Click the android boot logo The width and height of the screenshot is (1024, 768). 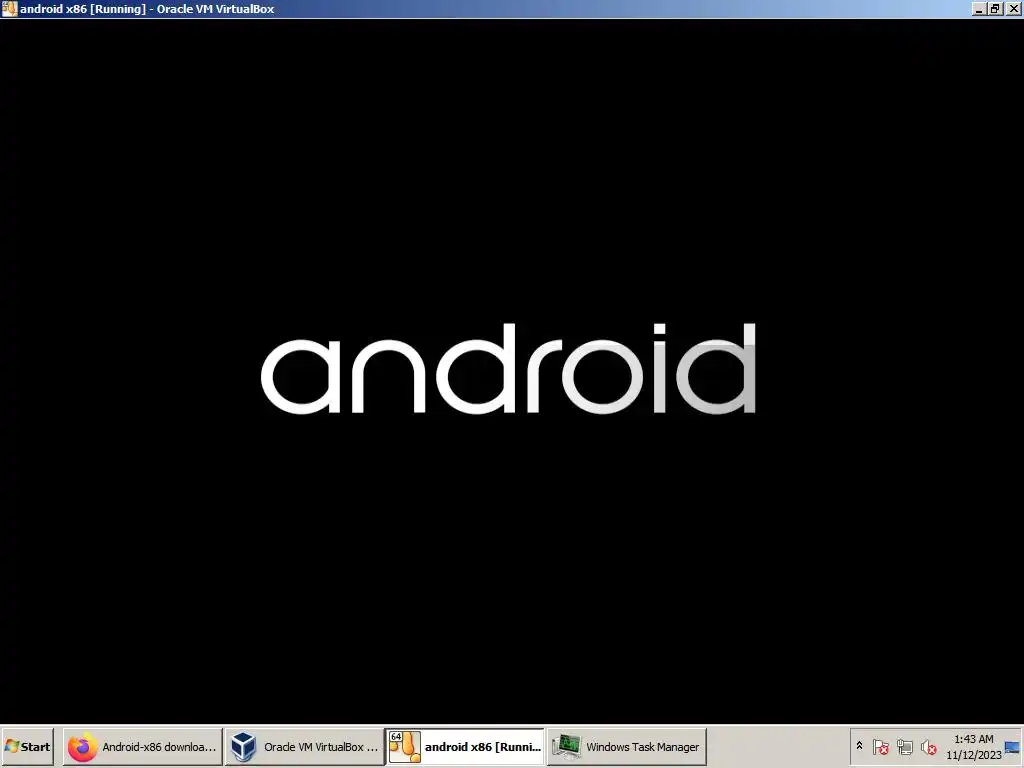(x=508, y=368)
